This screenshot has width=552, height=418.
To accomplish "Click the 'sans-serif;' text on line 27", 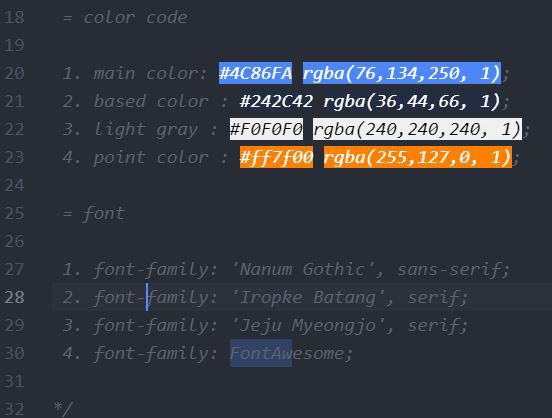I will 453,269.
